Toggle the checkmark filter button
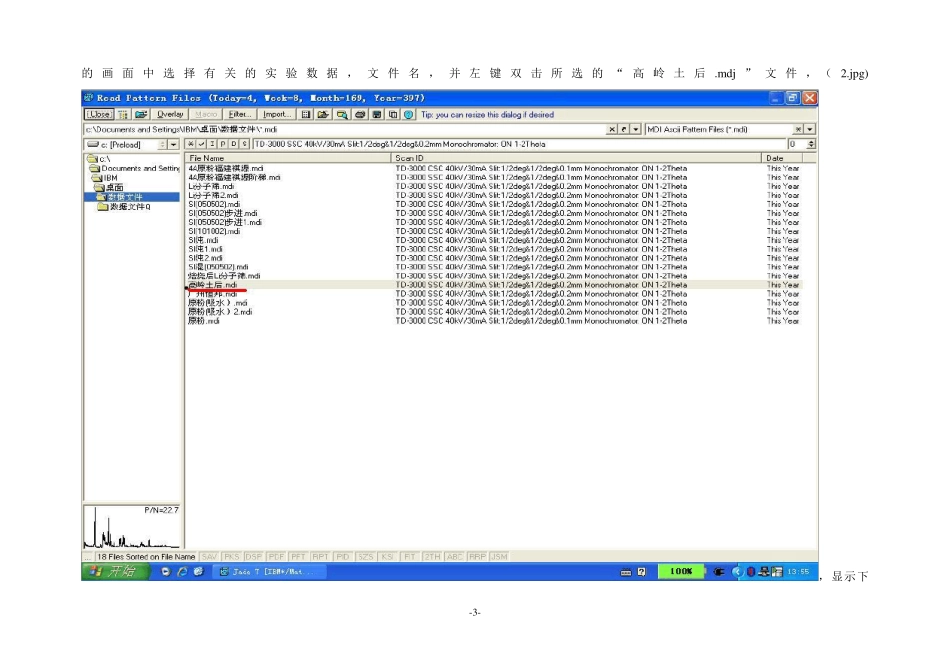This screenshot has height=672, width=950. tap(200, 144)
